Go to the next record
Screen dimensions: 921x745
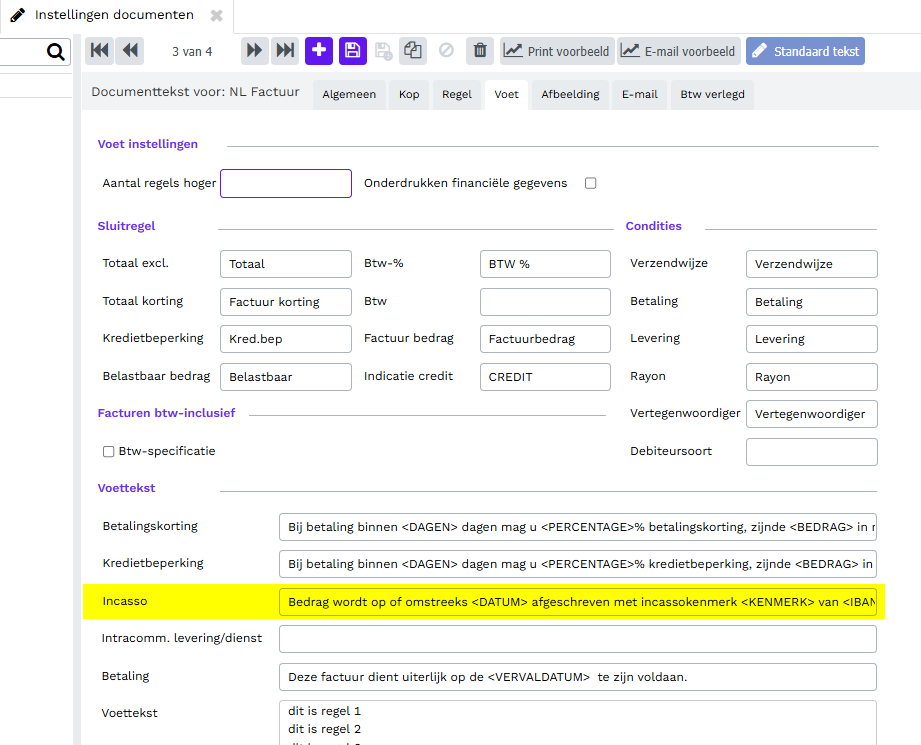pos(255,51)
